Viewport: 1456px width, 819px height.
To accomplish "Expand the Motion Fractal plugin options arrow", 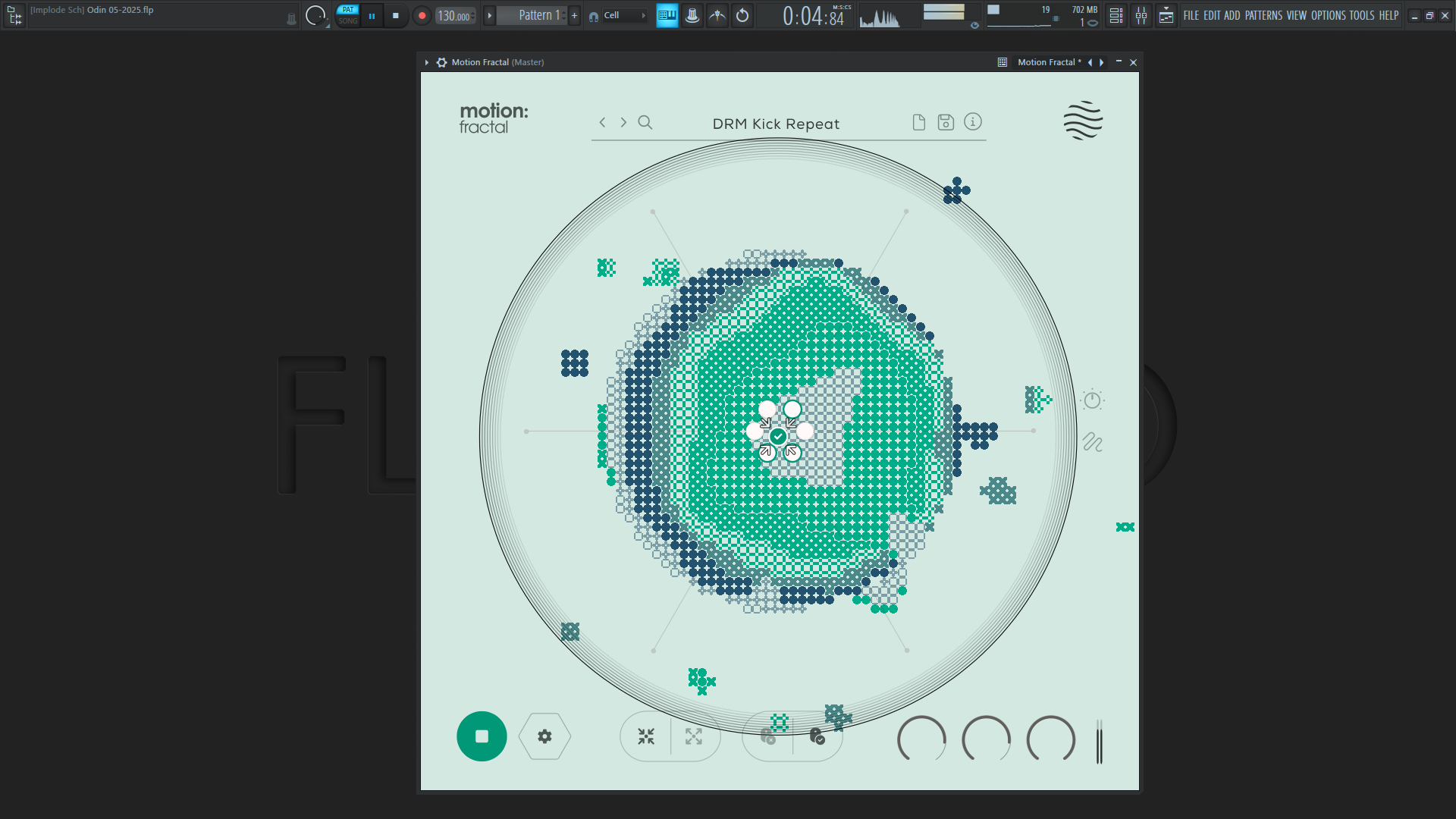I will tap(427, 62).
